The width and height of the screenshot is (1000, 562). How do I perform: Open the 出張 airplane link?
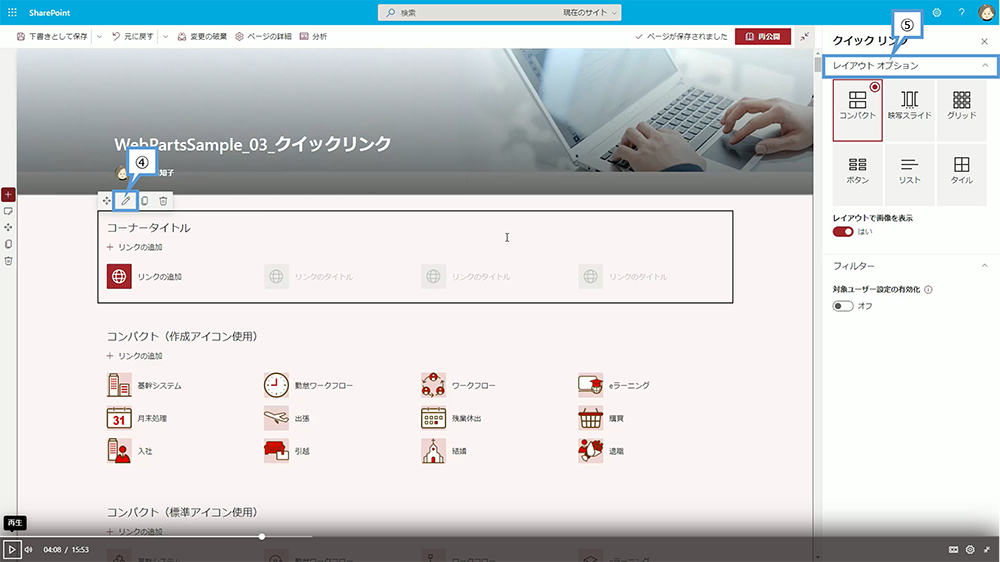[287, 418]
